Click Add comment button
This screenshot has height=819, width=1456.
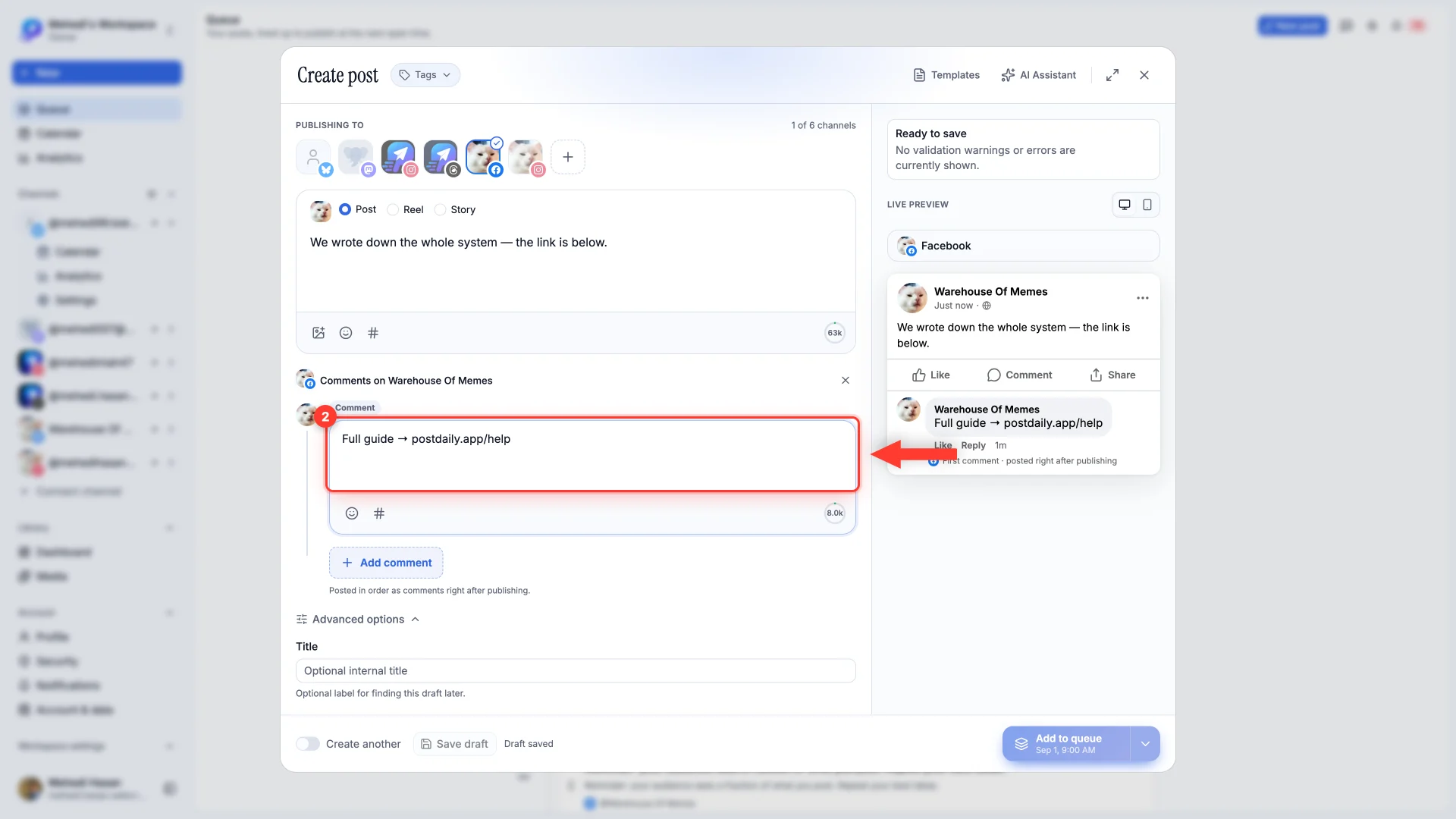click(x=386, y=563)
